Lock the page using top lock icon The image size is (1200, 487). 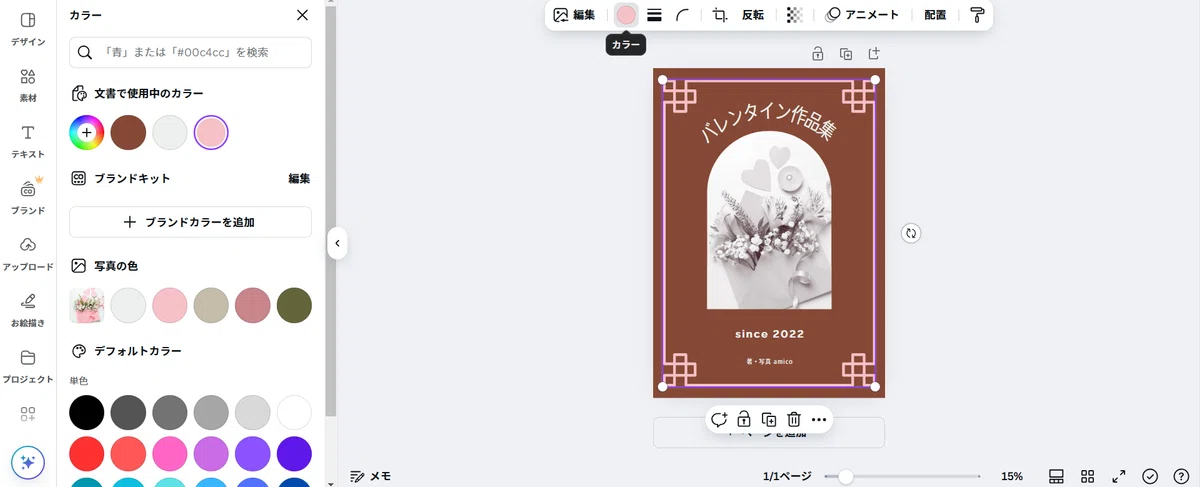818,54
